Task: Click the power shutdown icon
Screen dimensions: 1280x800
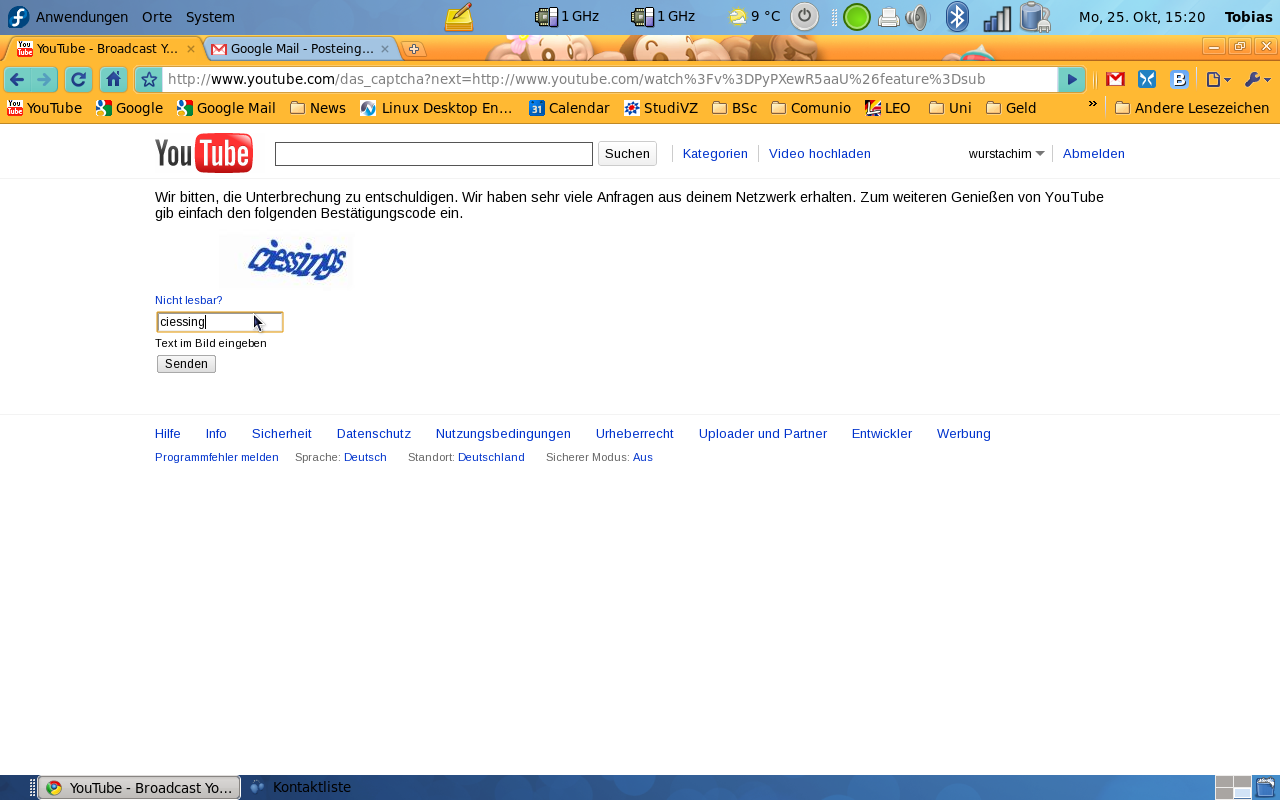Action: pyautogui.click(x=805, y=16)
